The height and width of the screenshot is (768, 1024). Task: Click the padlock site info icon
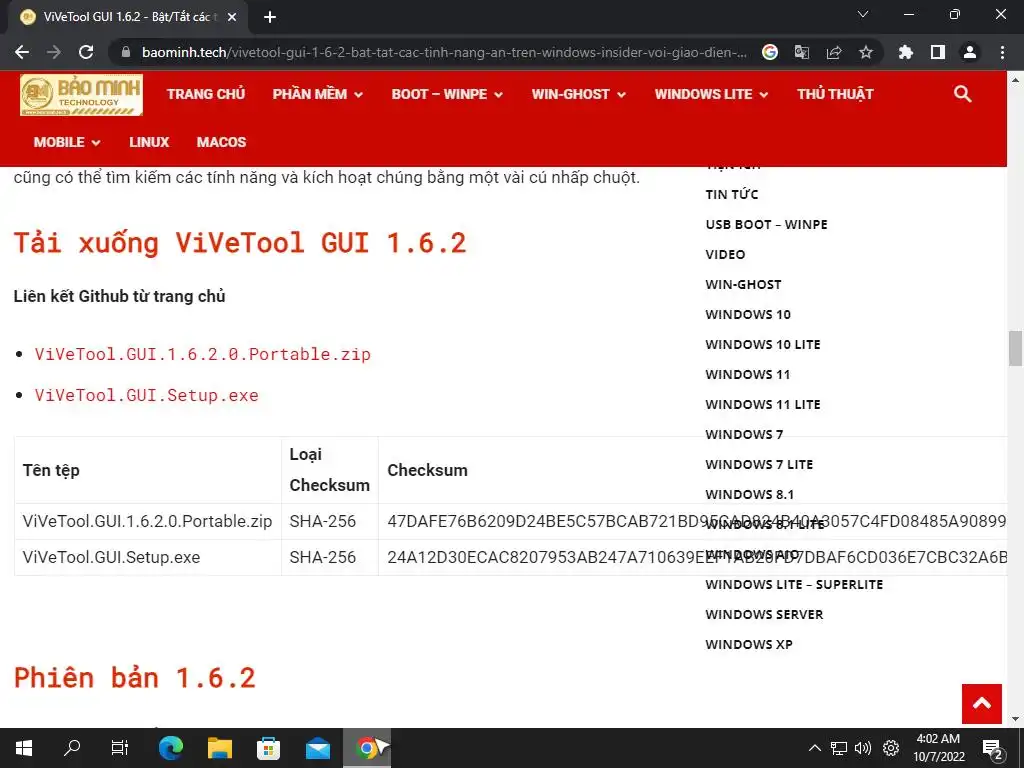tap(126, 52)
